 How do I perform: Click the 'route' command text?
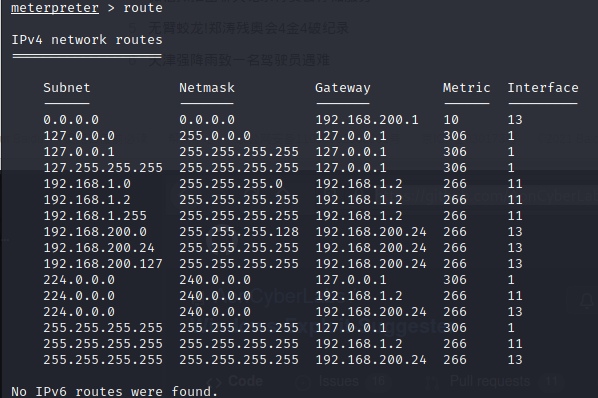(x=143, y=8)
